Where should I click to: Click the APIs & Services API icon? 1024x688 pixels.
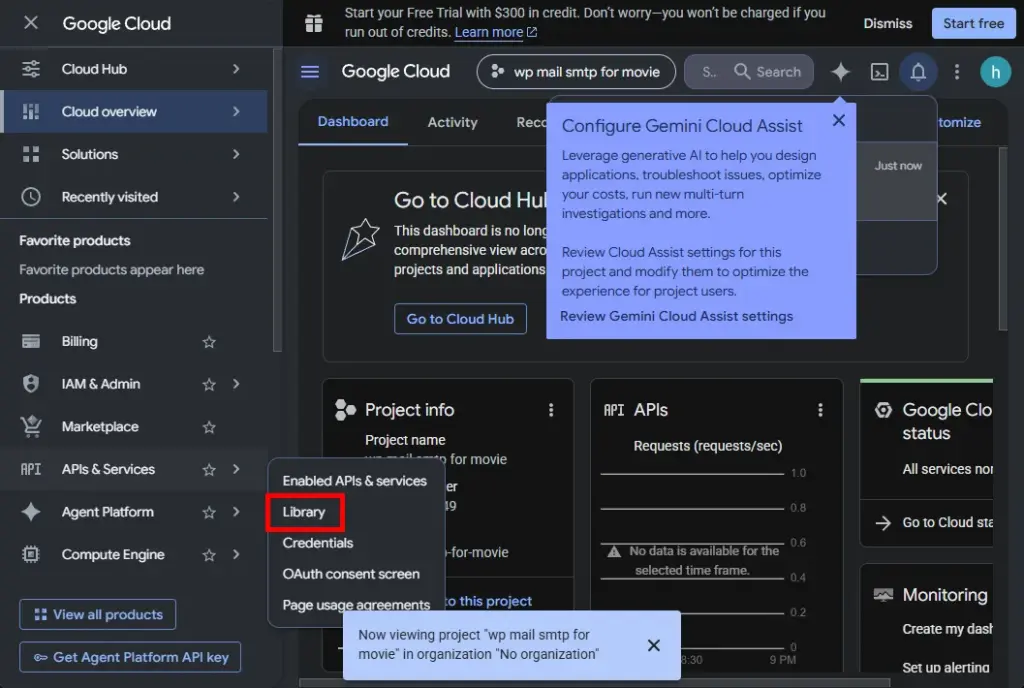31,469
